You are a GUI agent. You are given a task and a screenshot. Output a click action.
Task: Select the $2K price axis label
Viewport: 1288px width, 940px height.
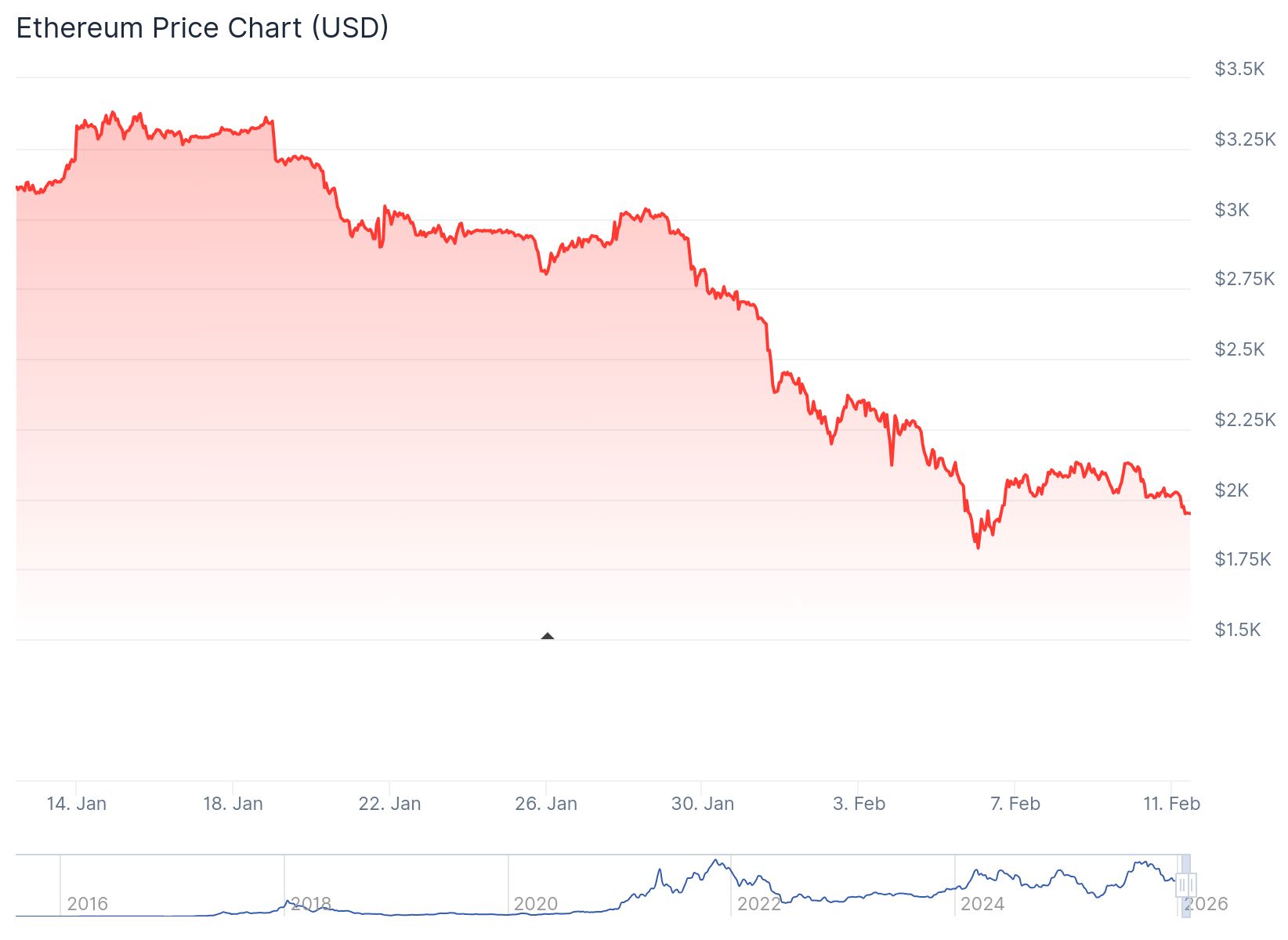click(1232, 490)
